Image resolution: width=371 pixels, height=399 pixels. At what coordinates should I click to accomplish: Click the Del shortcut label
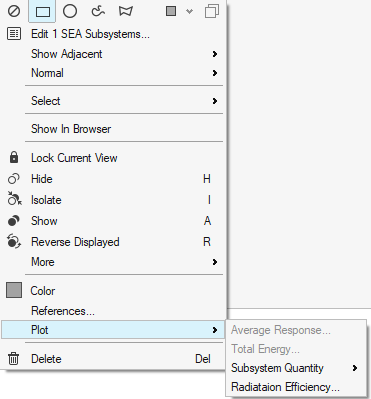point(203,359)
